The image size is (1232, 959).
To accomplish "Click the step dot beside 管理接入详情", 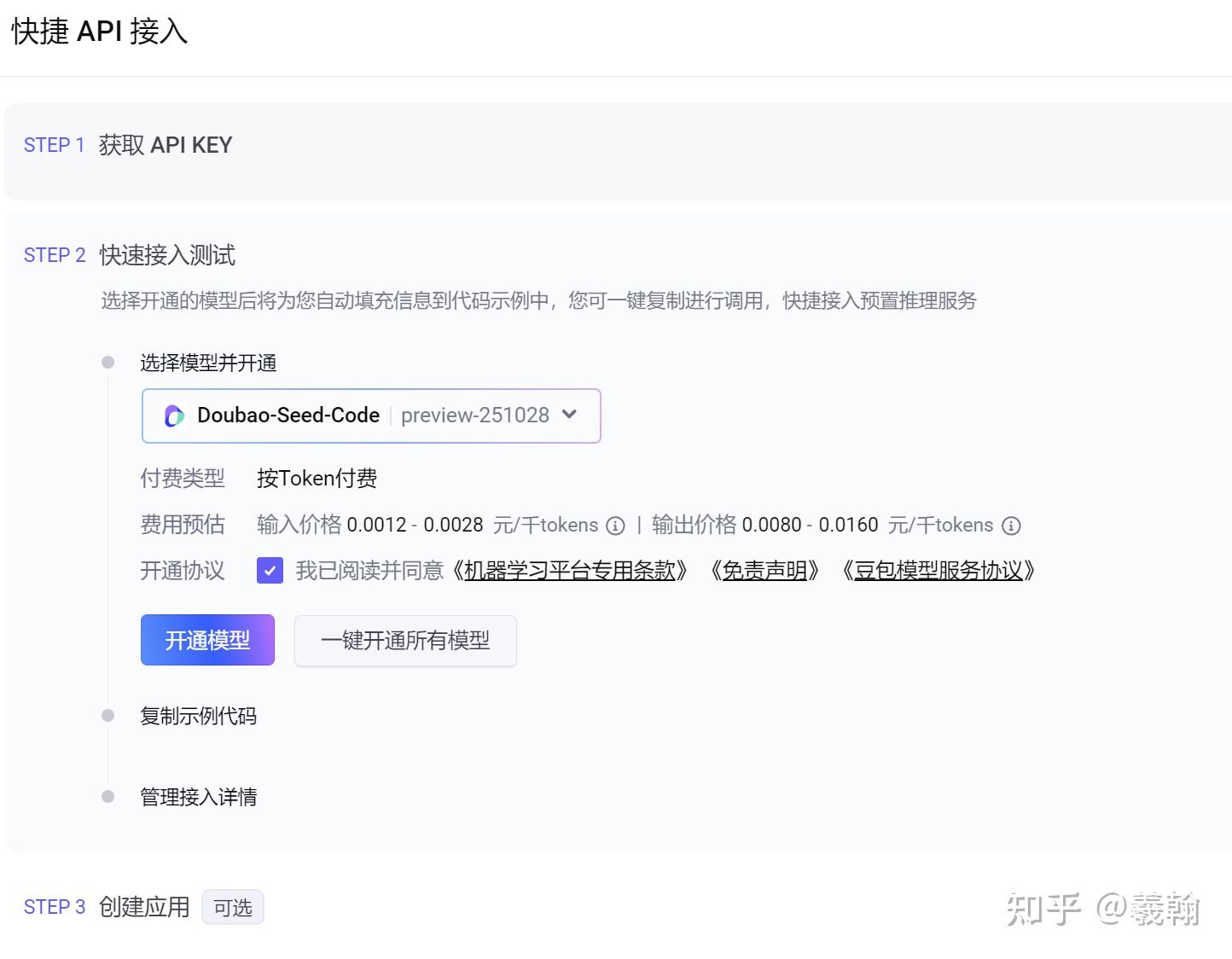I will pyautogui.click(x=108, y=796).
